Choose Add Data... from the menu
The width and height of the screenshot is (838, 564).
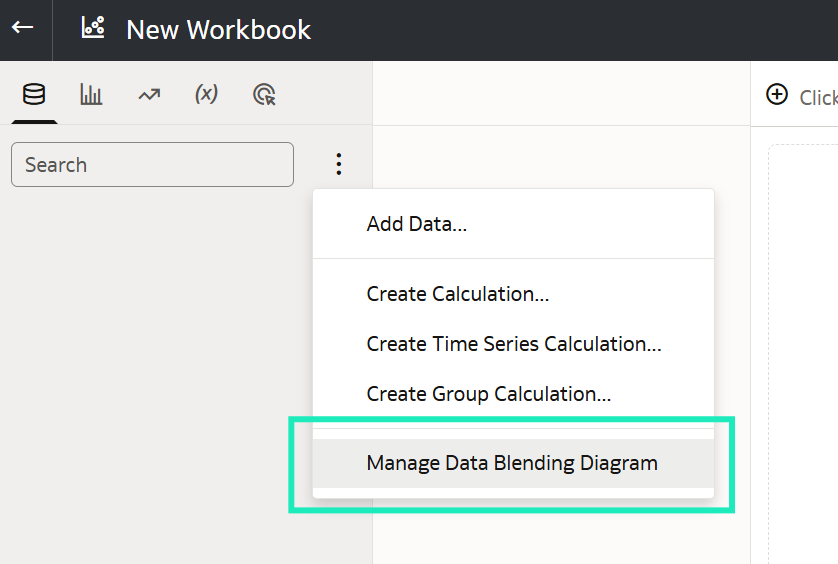point(513,224)
